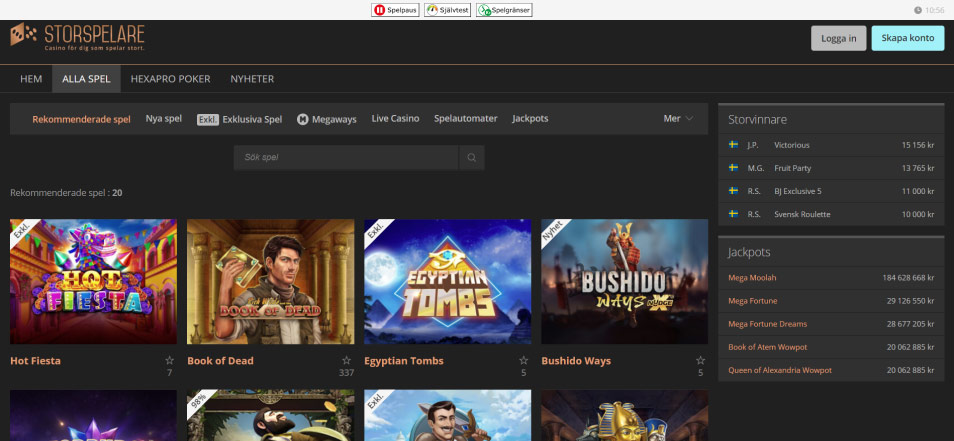954x441 pixels.
Task: Open the second-row thumbnail with 98% badge
Action: pyautogui.click(x=271, y=415)
